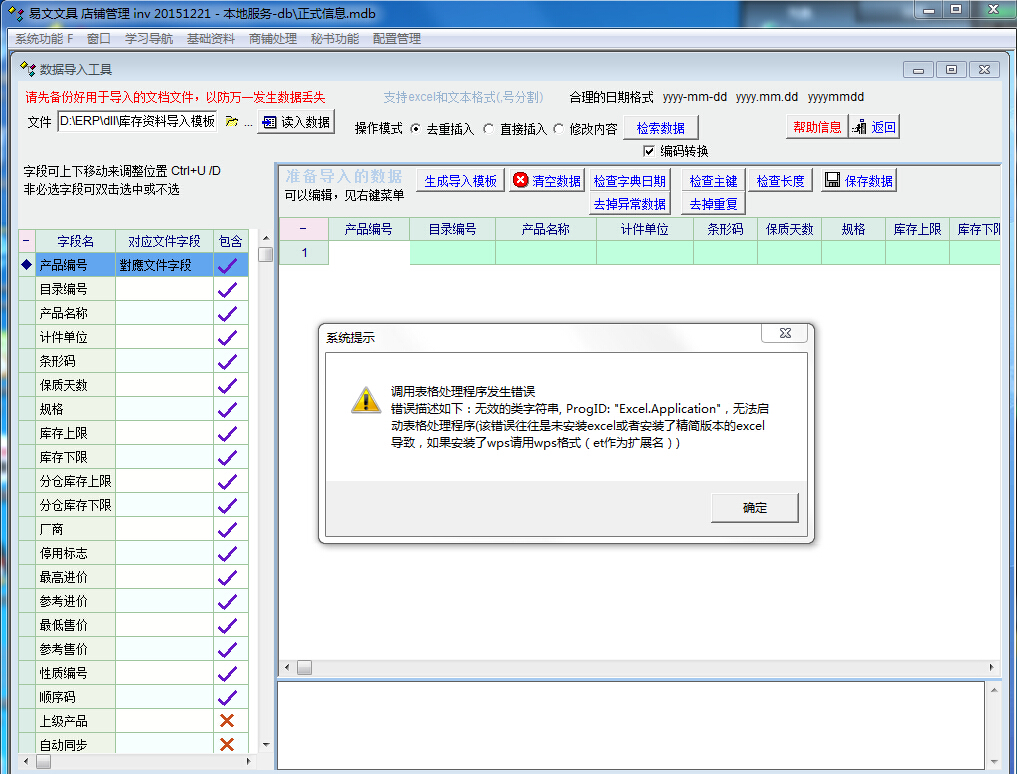Click the minus cell in data grid header
1017x774 pixels.
pyautogui.click(x=303, y=229)
